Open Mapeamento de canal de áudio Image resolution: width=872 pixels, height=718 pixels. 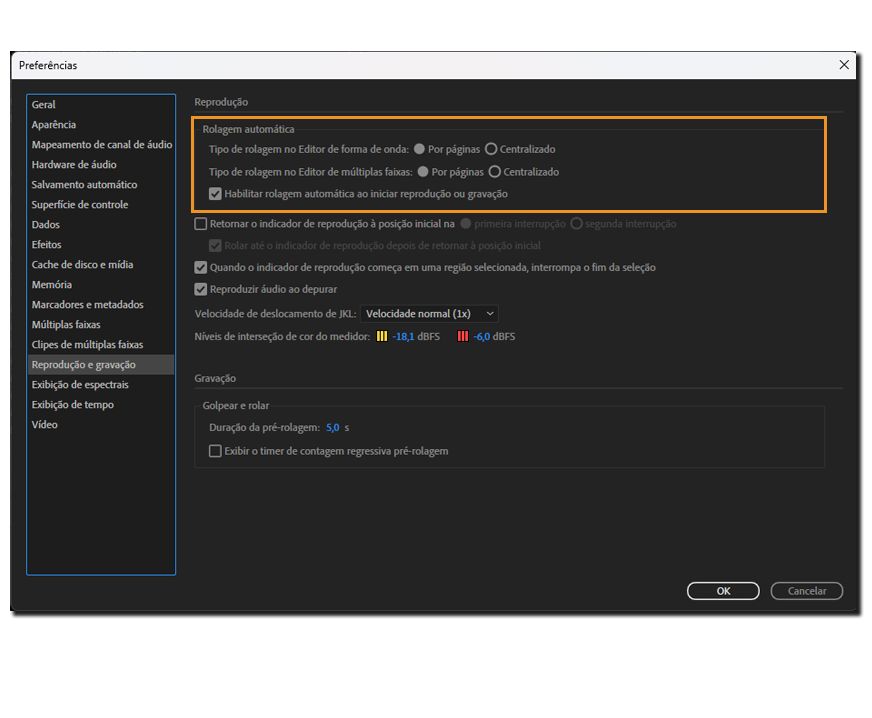click(x=101, y=145)
